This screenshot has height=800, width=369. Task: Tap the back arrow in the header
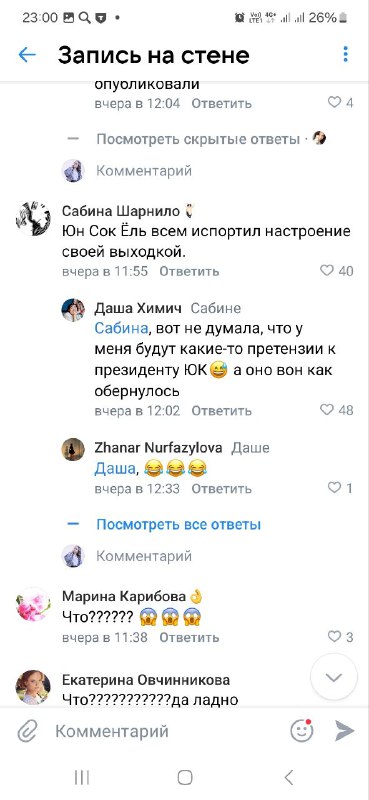coord(27,55)
